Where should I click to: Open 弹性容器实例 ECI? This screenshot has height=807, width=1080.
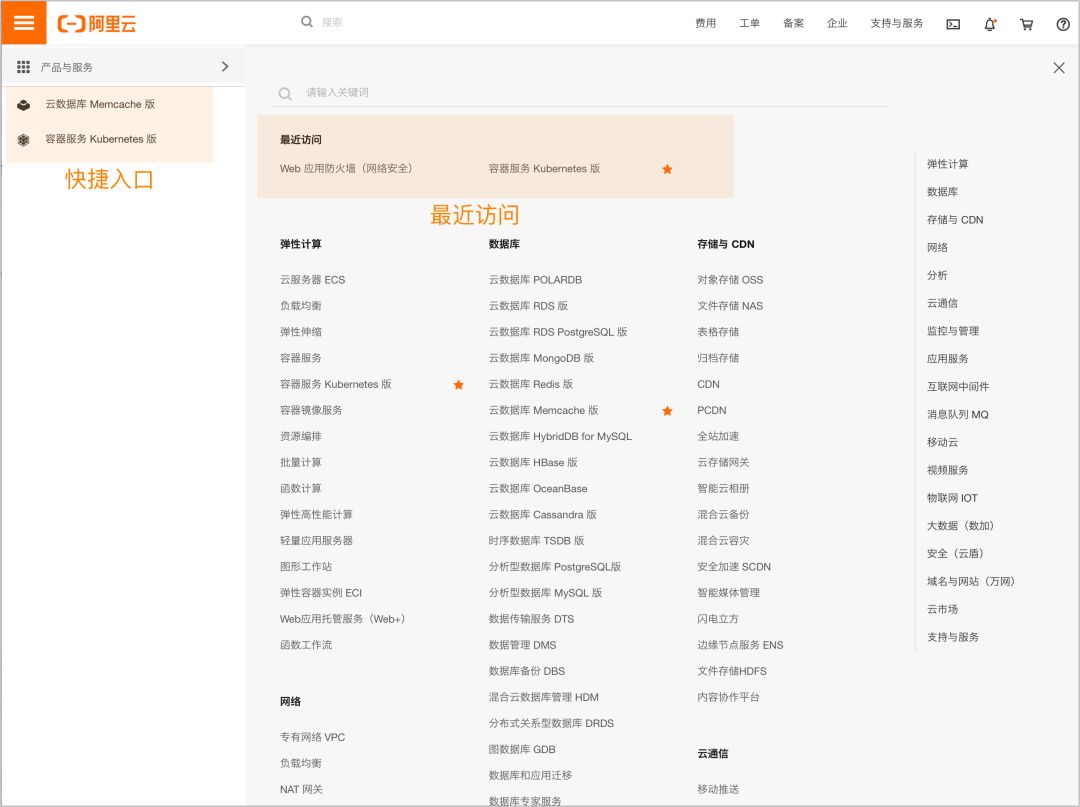pyautogui.click(x=320, y=593)
